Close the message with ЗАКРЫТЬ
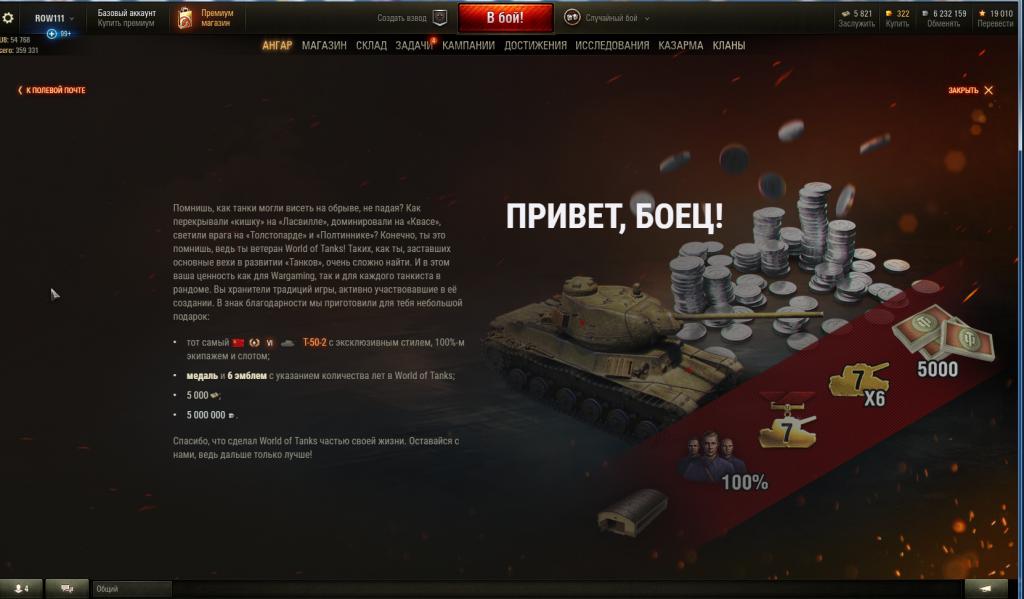1024x599 pixels. pyautogui.click(x=970, y=90)
